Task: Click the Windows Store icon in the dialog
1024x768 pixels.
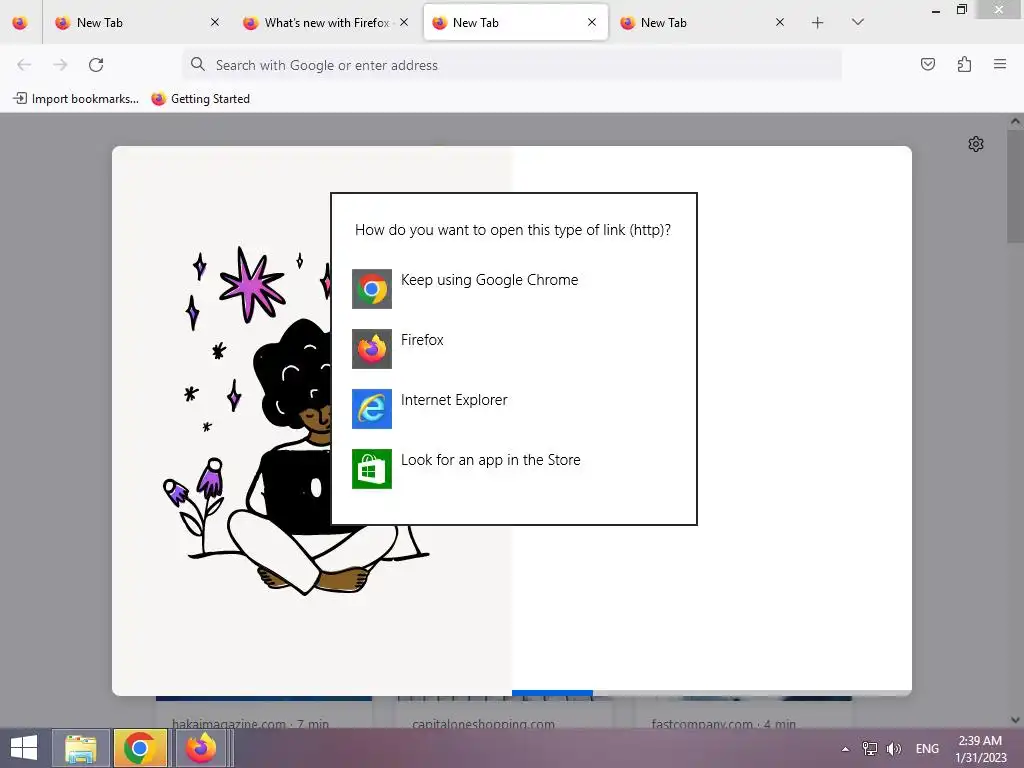Action: point(372,469)
